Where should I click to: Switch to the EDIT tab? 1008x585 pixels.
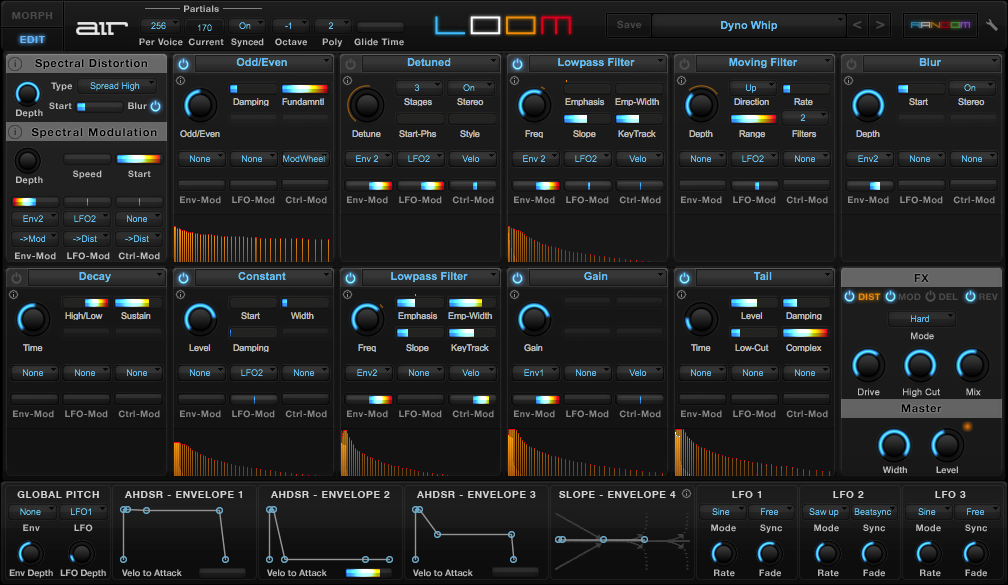pyautogui.click(x=32, y=40)
